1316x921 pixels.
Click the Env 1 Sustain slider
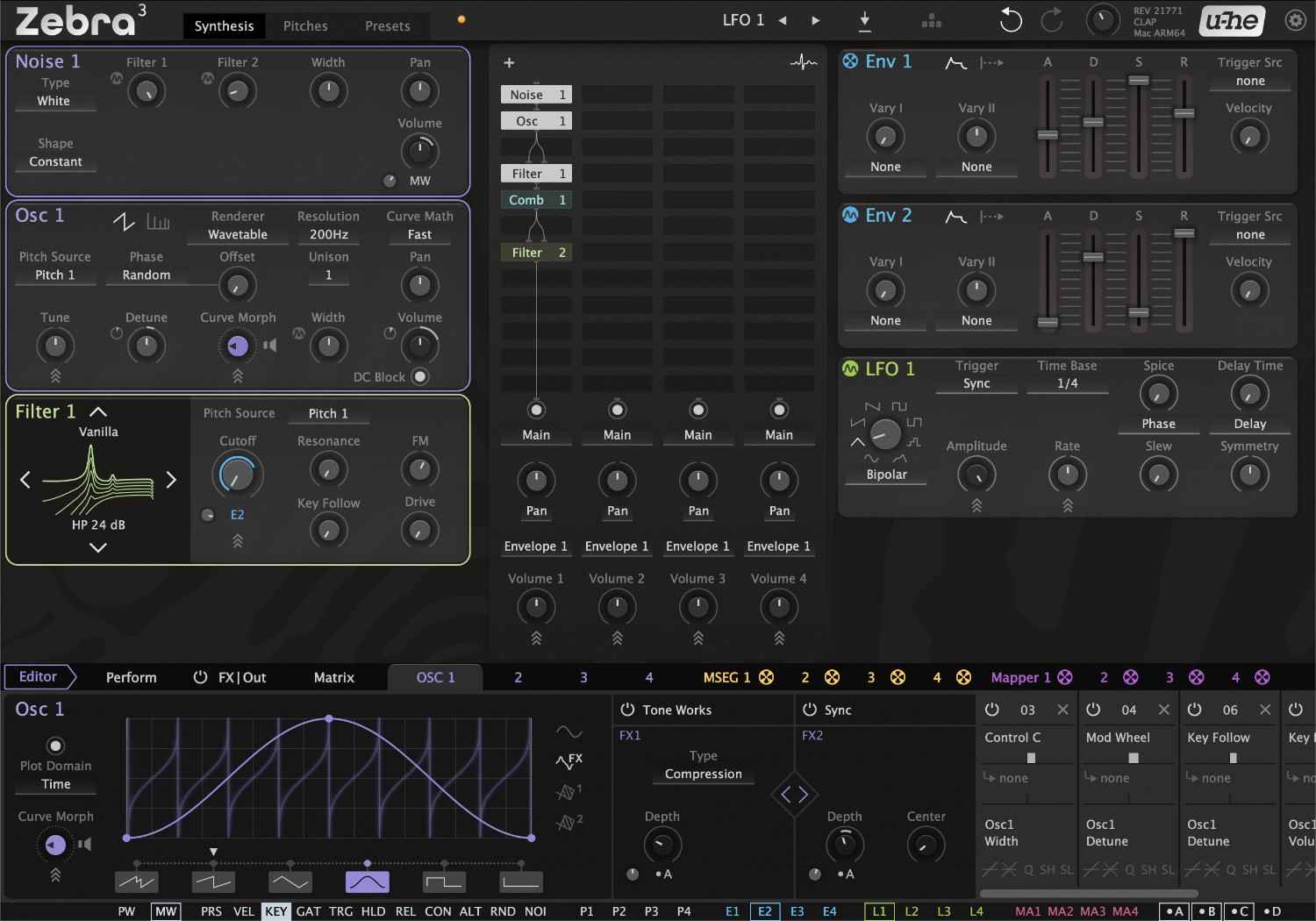point(1139,82)
